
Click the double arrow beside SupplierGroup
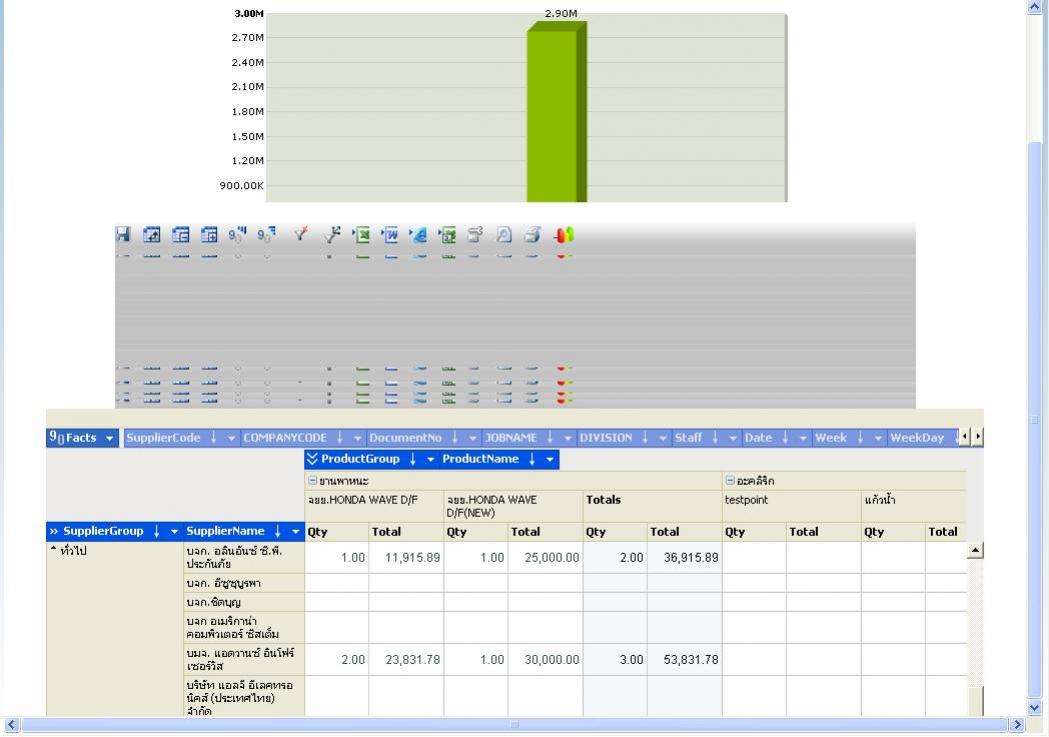tap(54, 531)
